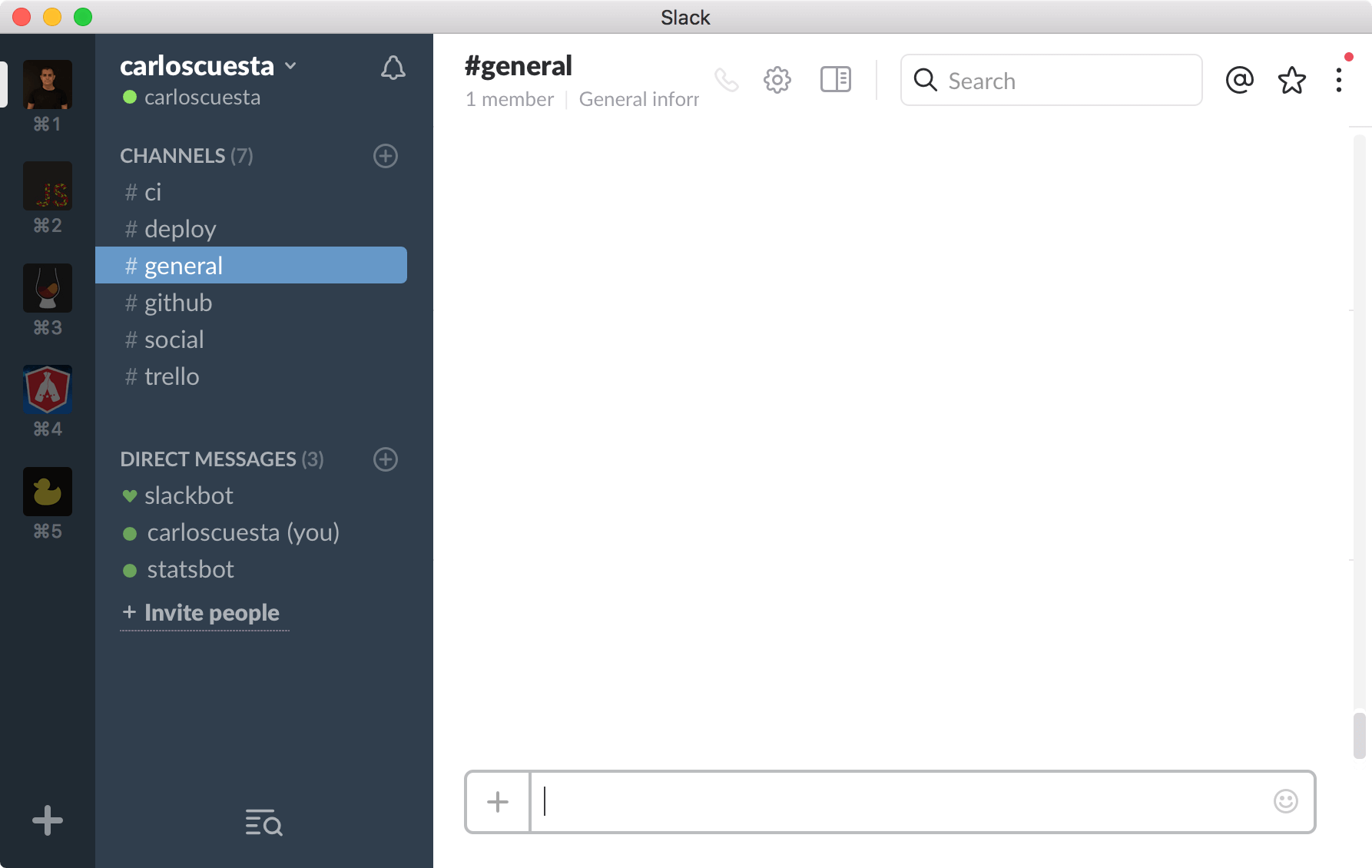Click the General information topic text
This screenshot has width=1372, height=868.
pyautogui.click(x=639, y=100)
